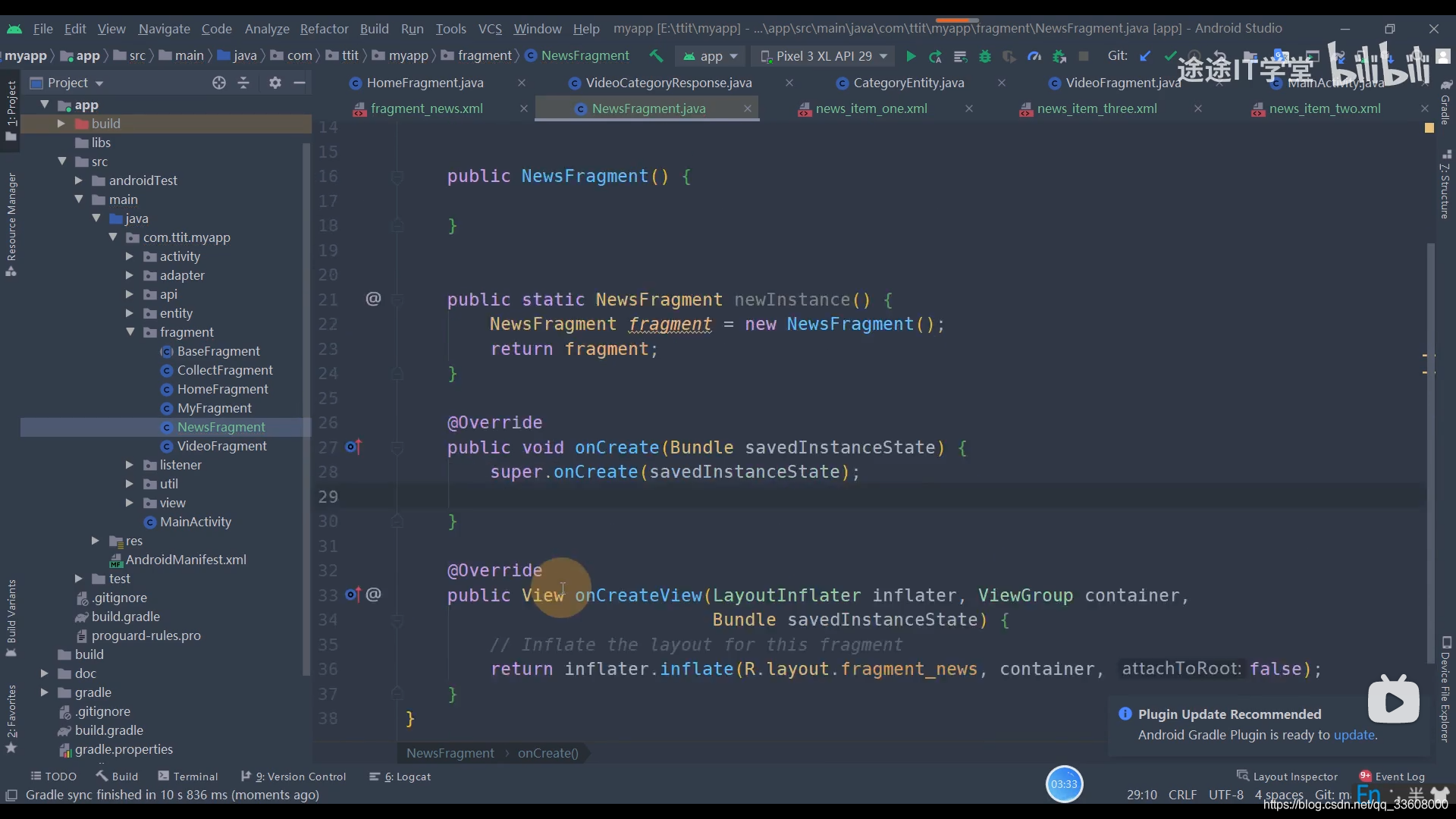
Task: Open app run configuration dropdown
Action: click(711, 56)
